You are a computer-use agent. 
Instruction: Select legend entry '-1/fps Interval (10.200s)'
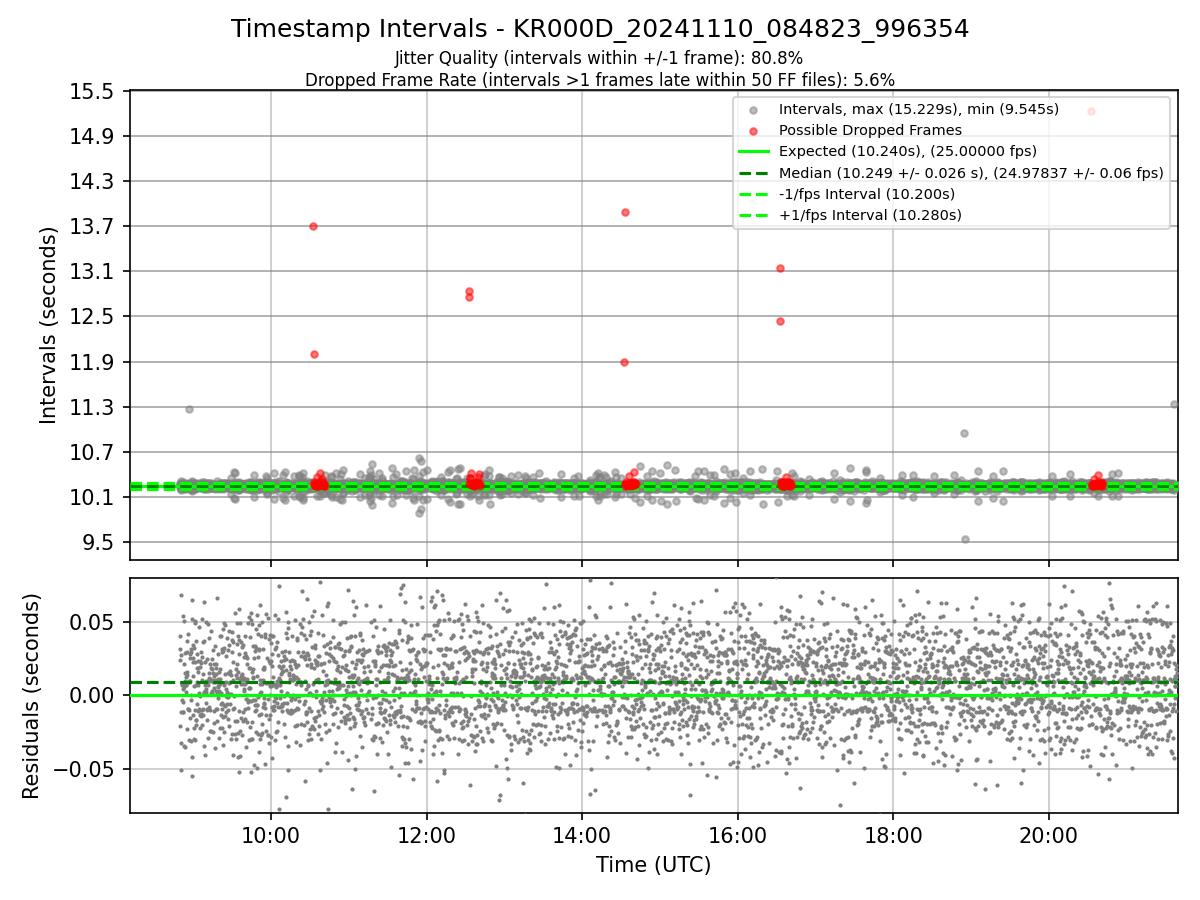pyautogui.click(x=867, y=194)
